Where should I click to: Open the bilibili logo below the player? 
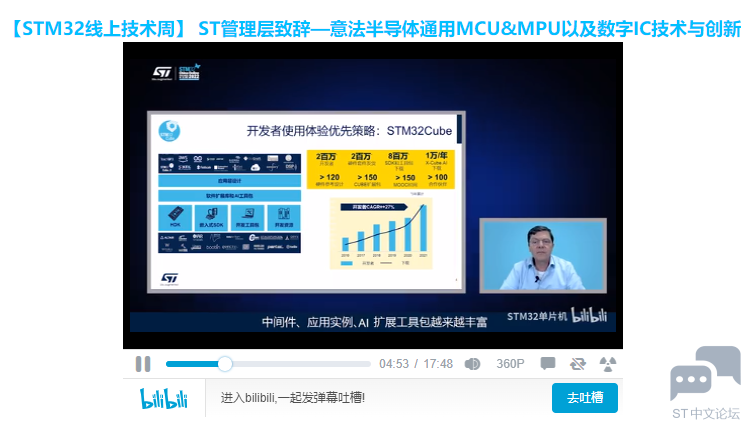coord(164,398)
